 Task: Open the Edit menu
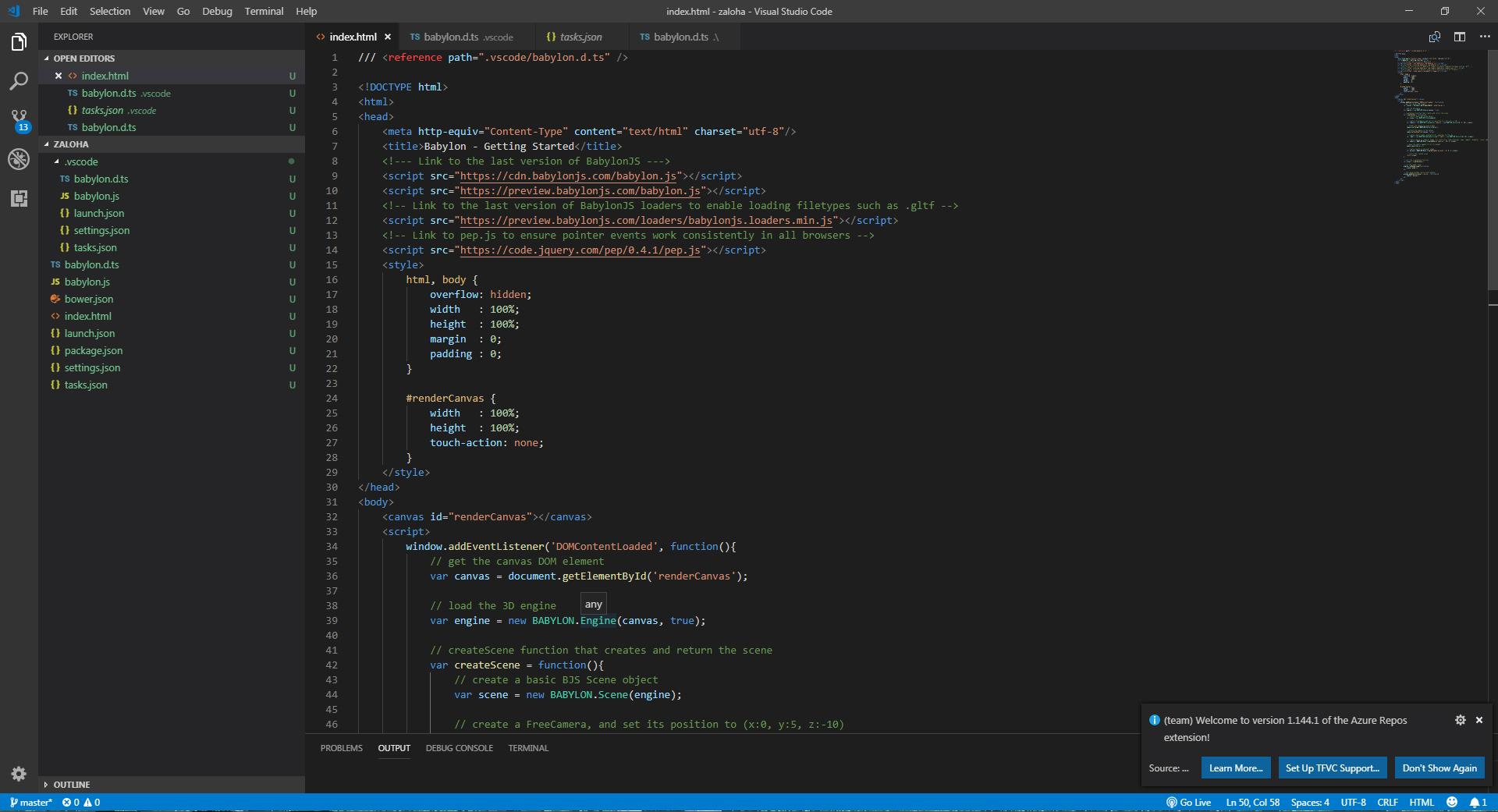click(x=69, y=11)
